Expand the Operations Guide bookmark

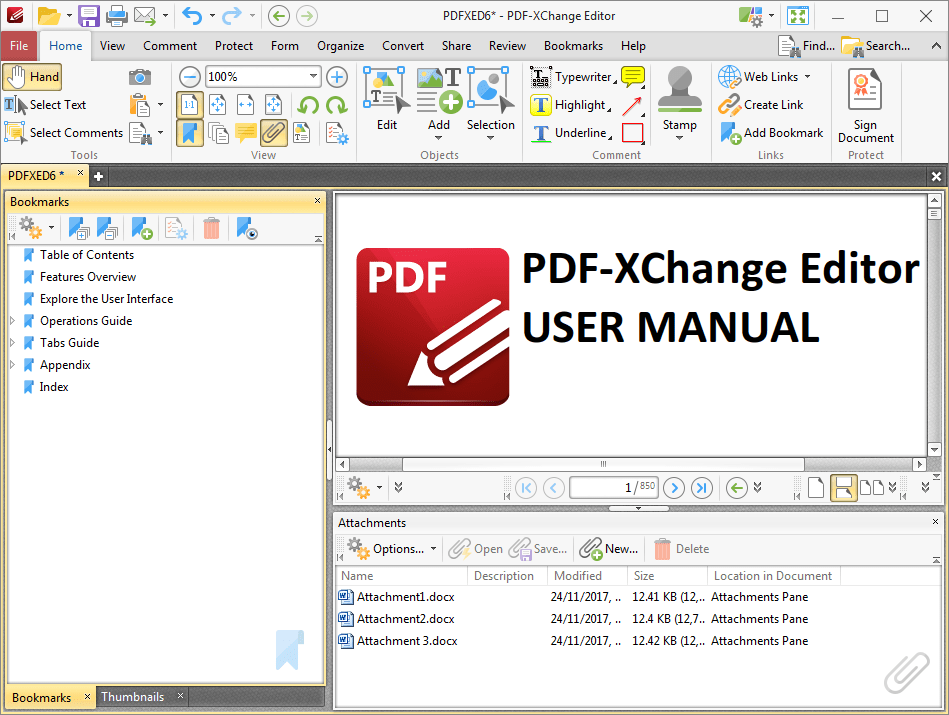[12, 321]
